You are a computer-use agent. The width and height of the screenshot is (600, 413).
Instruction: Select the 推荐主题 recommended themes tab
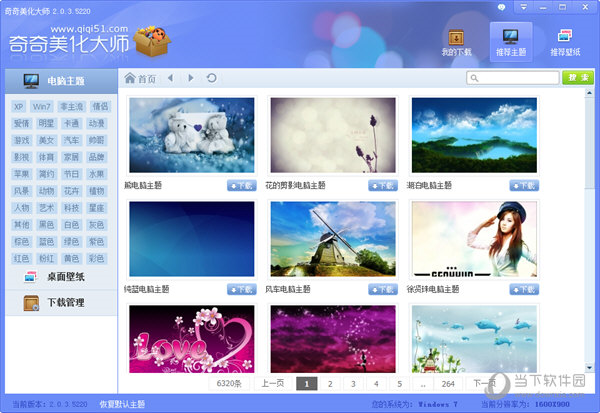(510, 40)
